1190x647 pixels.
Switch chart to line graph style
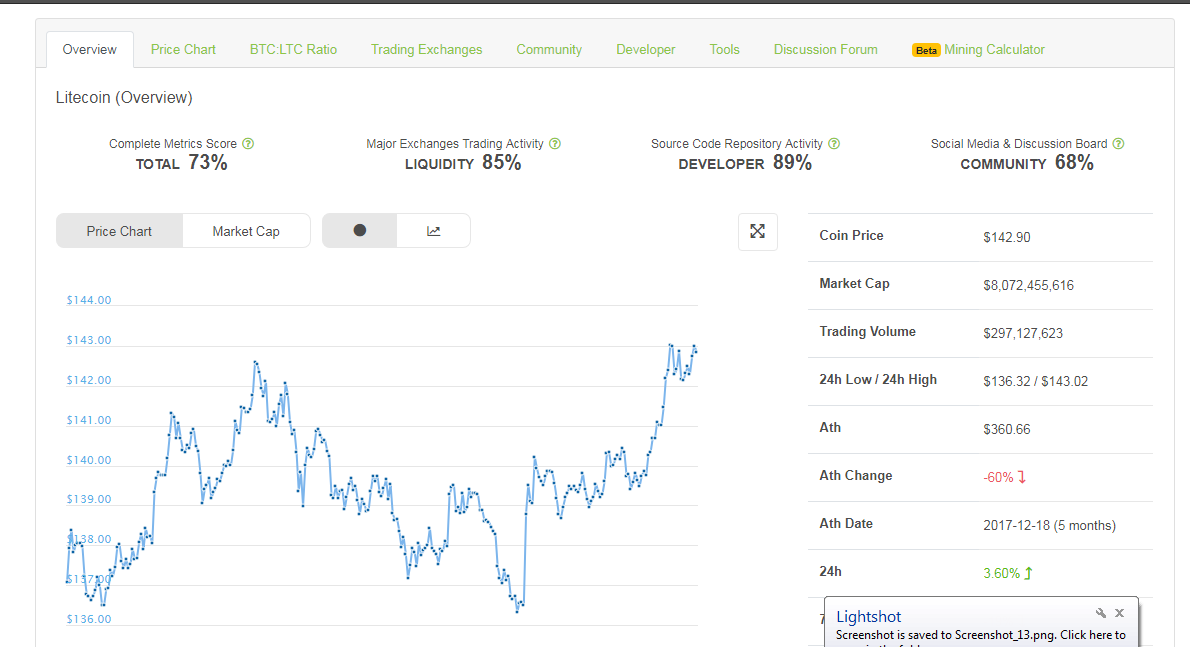click(x=433, y=231)
